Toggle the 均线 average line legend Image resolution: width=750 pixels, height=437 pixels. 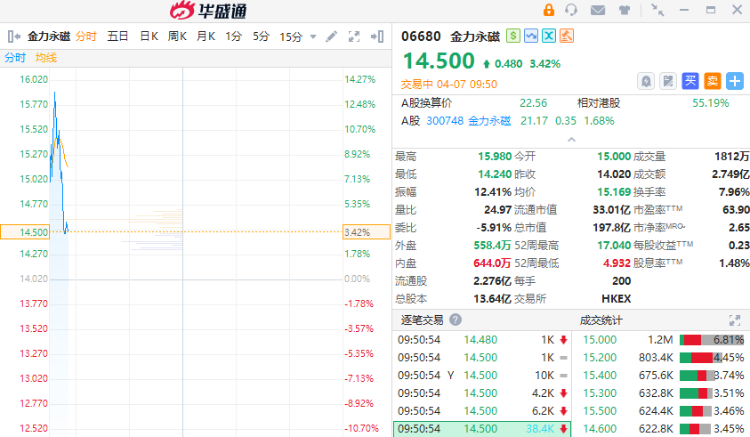(x=46, y=57)
